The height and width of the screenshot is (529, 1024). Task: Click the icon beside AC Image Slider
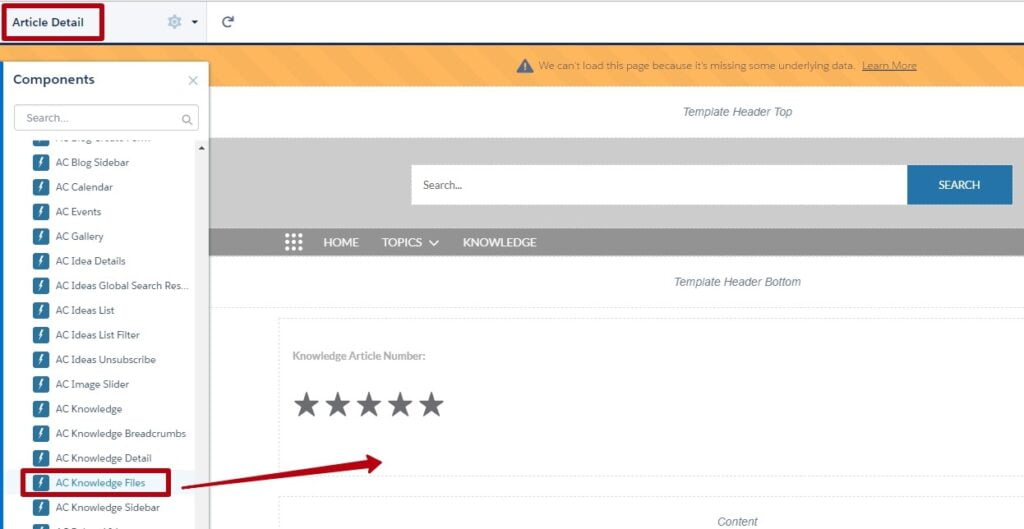41,385
